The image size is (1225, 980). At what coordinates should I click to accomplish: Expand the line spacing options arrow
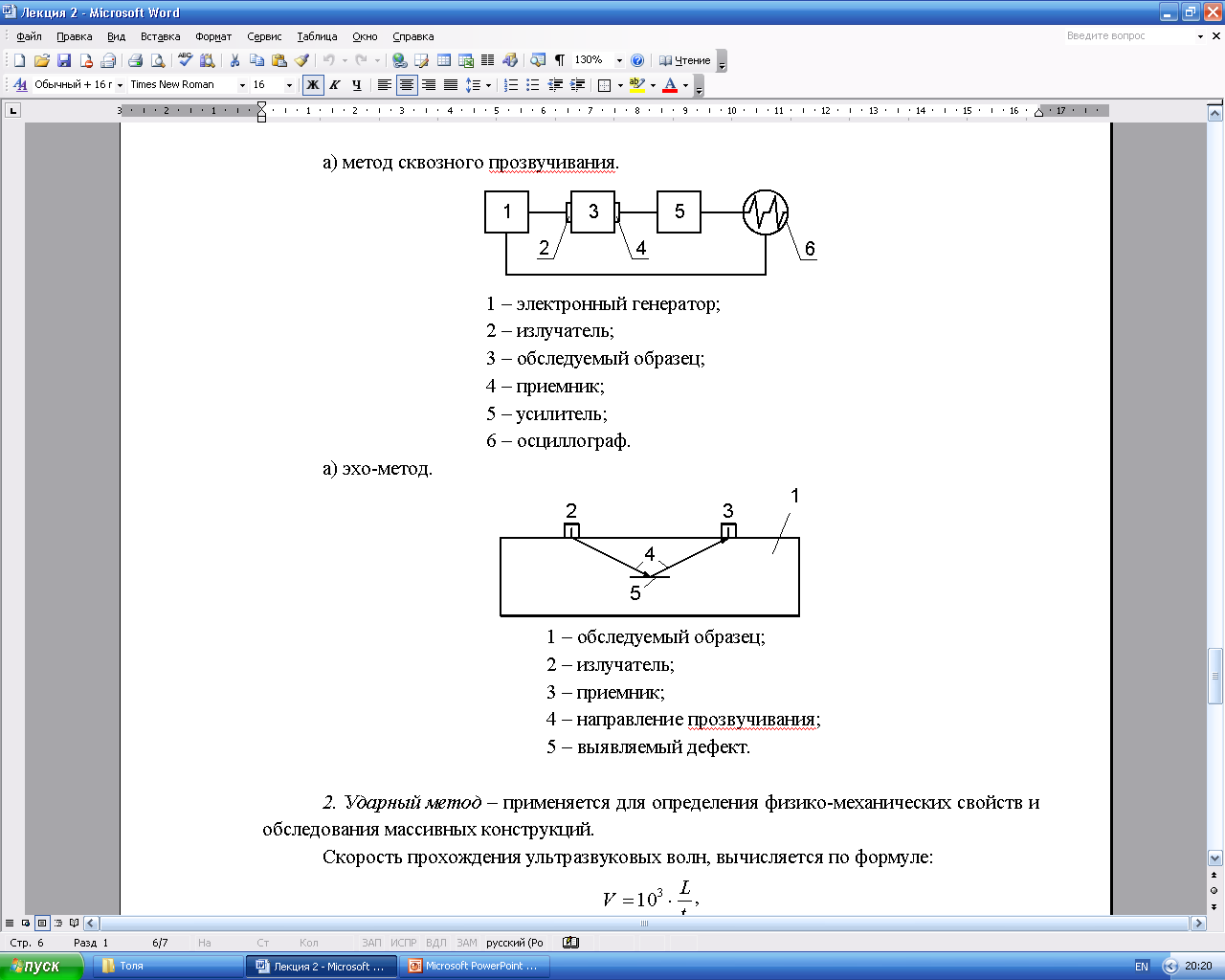pyautogui.click(x=488, y=85)
